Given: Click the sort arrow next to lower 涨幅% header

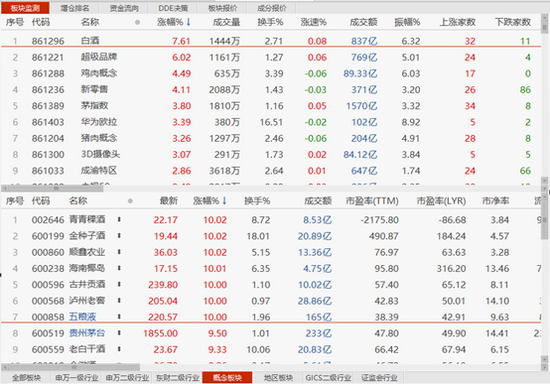Looking at the screenshot, I should coord(224,201).
